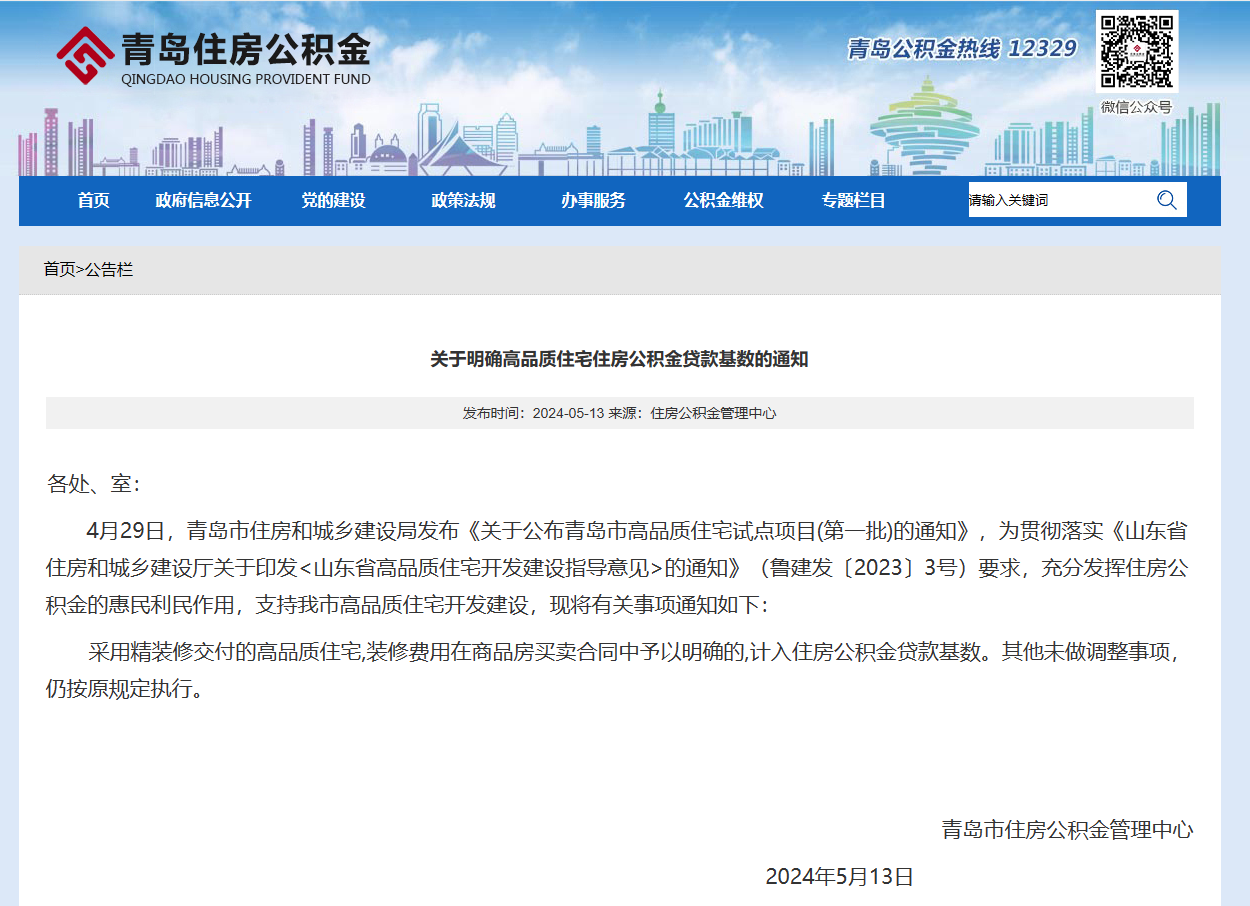Image resolution: width=1250 pixels, height=906 pixels.
Task: Open the 政府信息公开 navigation item
Action: point(203,200)
